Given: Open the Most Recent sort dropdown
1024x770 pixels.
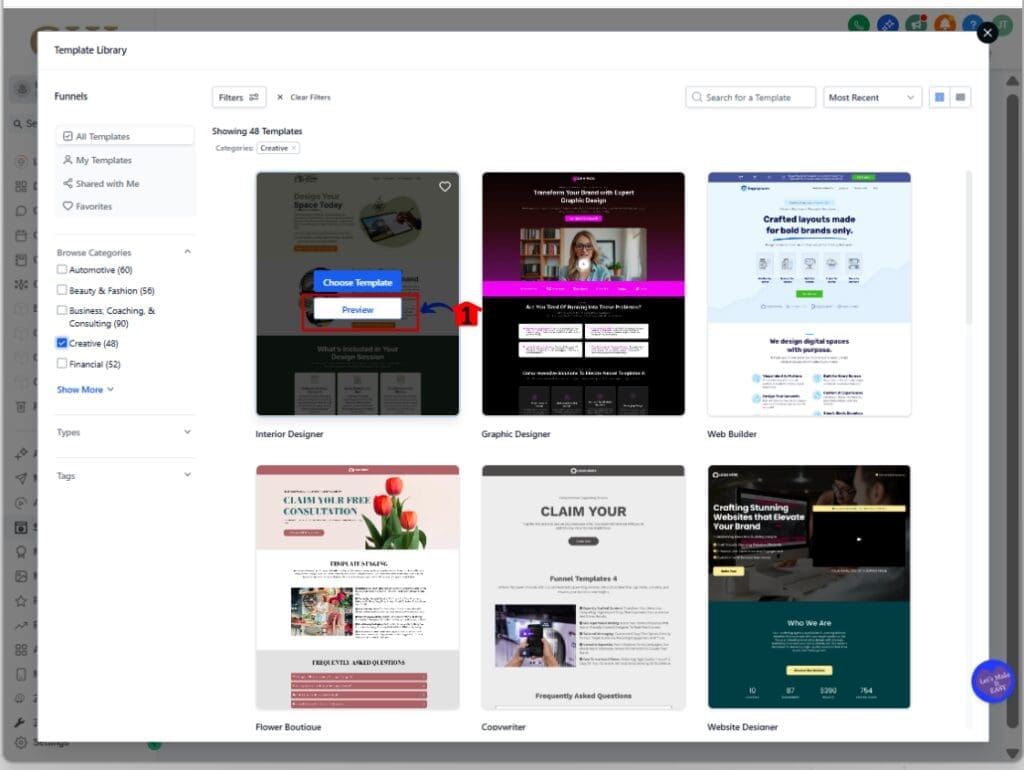Looking at the screenshot, I should click(x=872, y=97).
